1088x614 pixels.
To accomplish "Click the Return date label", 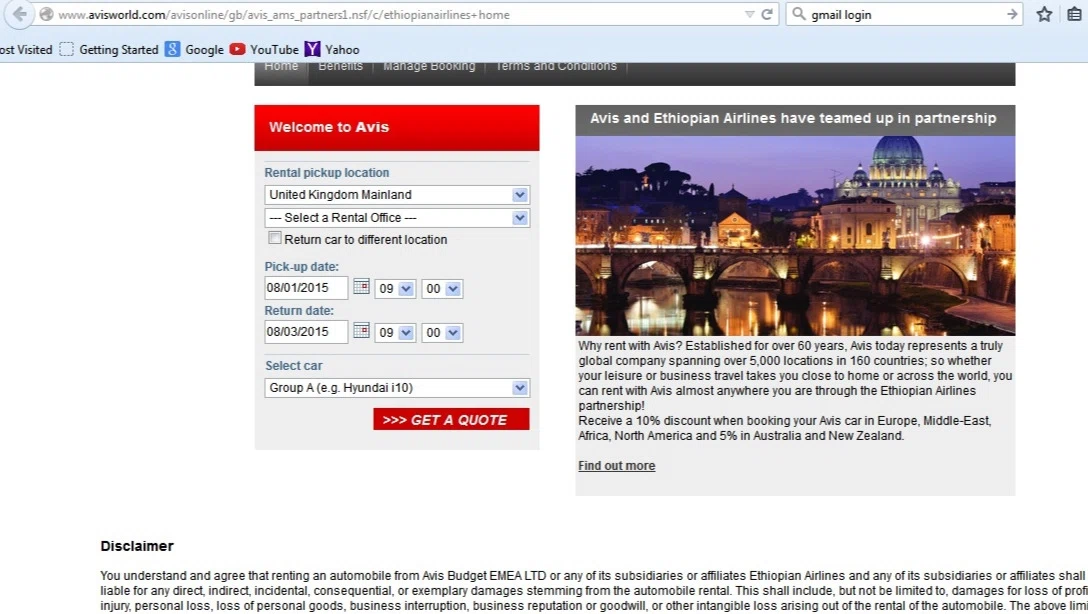I will [299, 311].
